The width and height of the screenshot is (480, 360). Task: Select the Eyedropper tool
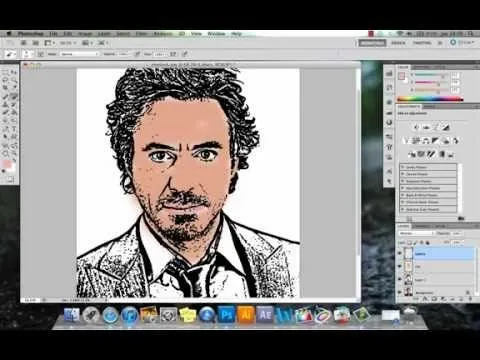click(x=14, y=87)
